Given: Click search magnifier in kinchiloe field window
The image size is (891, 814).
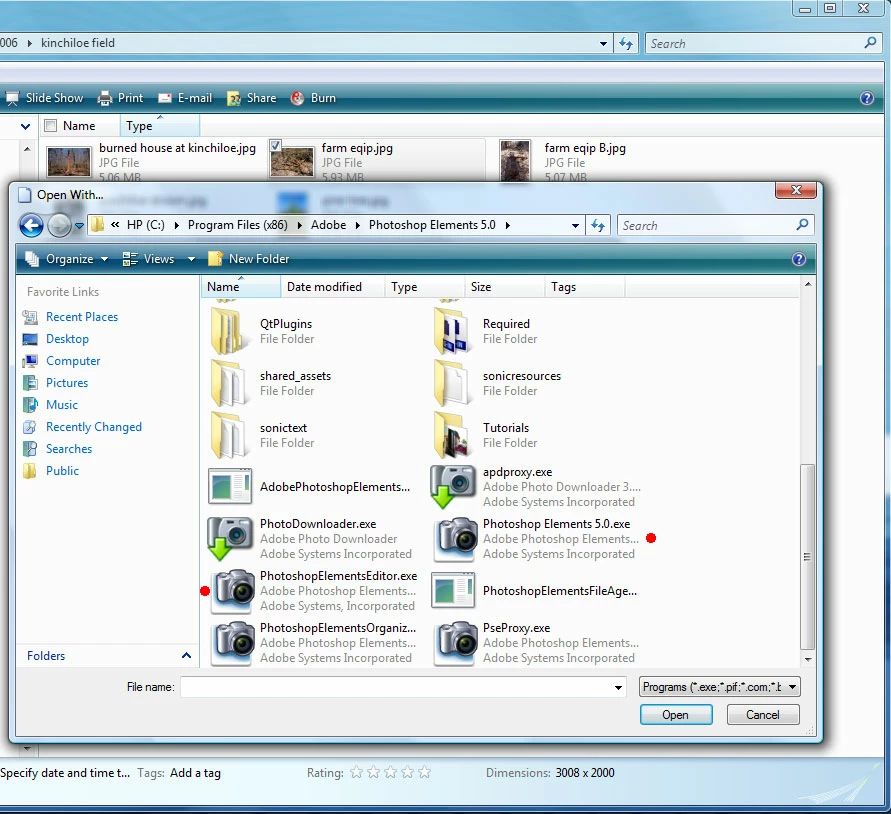Looking at the screenshot, I should tap(870, 43).
